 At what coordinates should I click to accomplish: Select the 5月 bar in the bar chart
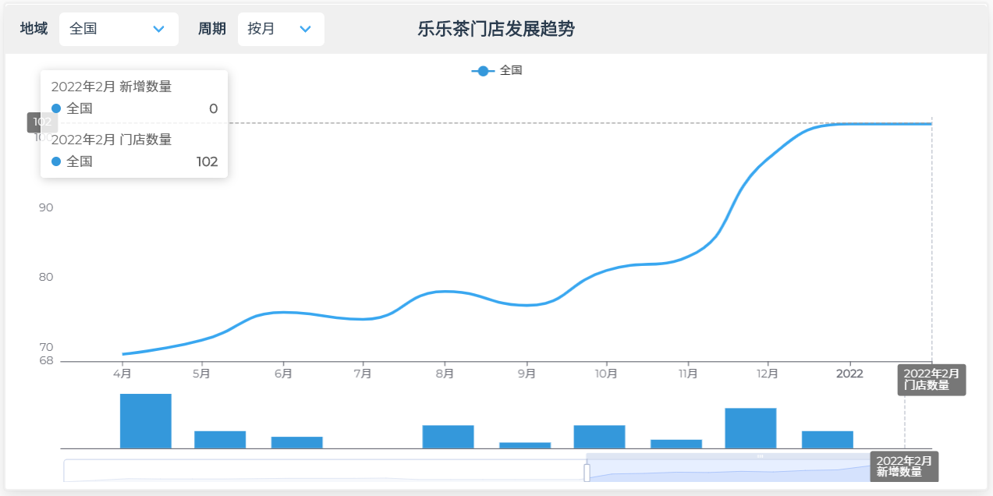(x=220, y=439)
